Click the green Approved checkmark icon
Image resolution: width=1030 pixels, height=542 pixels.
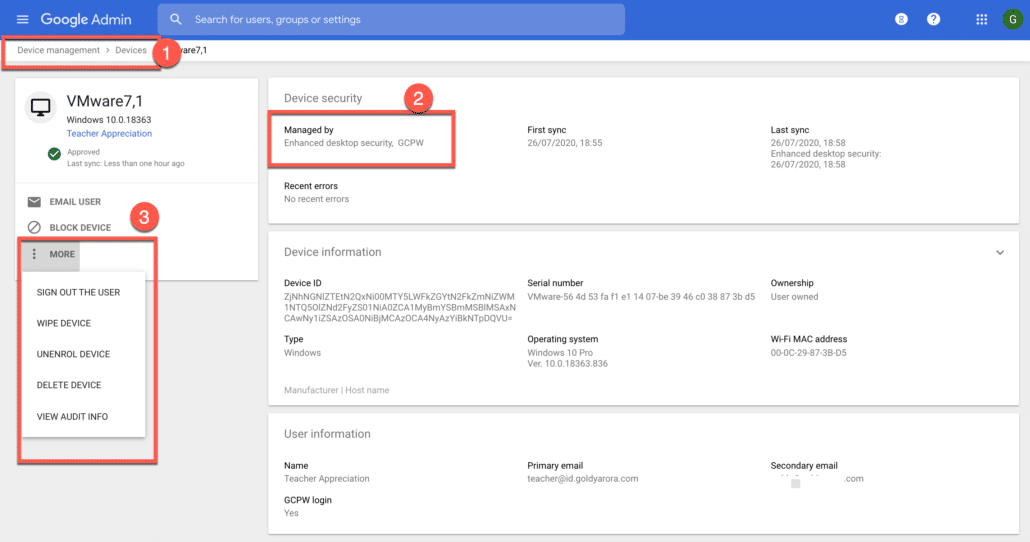55,154
